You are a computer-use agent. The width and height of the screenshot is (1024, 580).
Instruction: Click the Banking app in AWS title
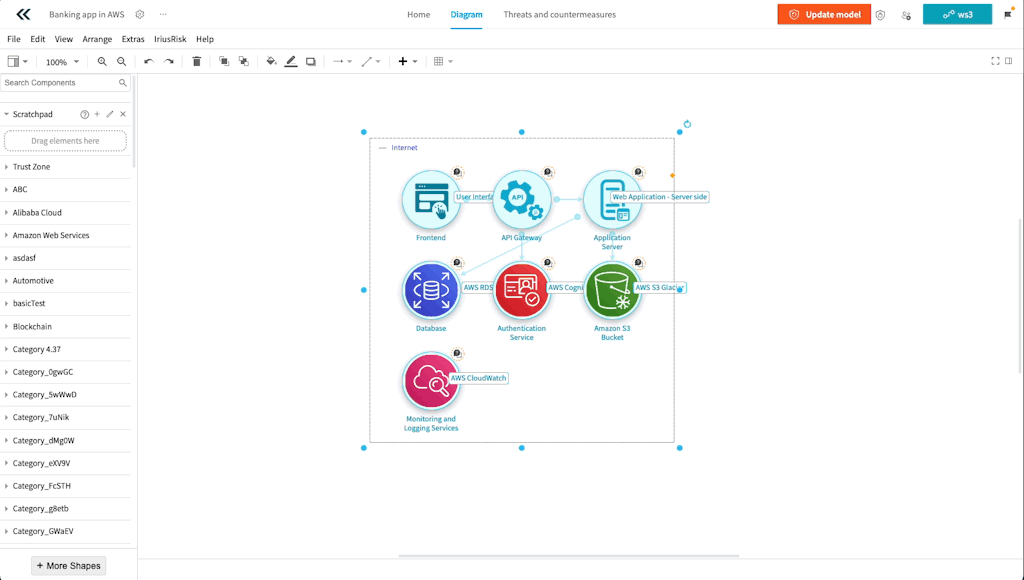[87, 14]
